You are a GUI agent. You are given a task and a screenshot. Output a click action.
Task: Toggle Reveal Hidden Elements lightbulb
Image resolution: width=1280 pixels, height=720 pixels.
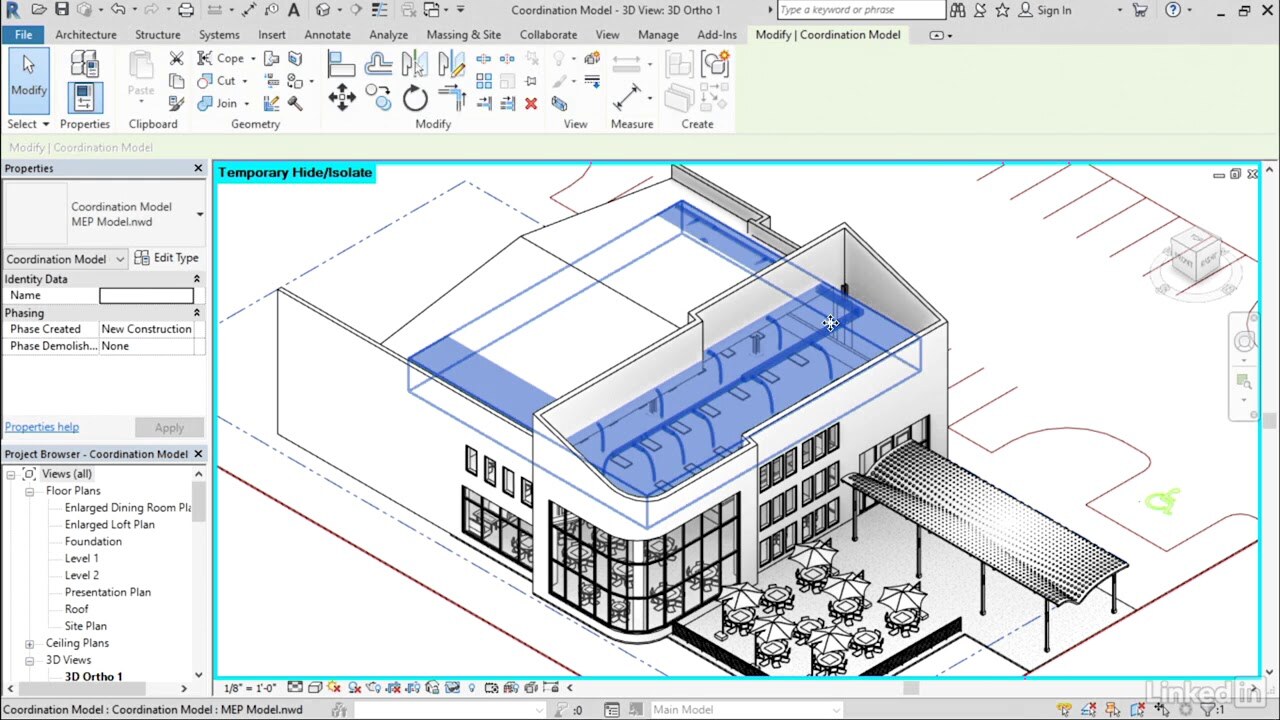(473, 688)
